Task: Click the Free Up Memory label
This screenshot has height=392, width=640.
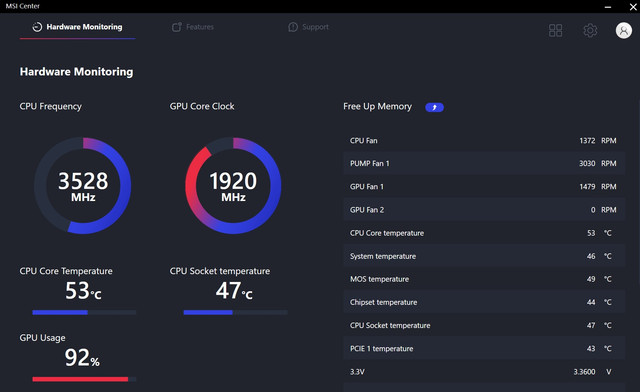Action: coord(377,107)
